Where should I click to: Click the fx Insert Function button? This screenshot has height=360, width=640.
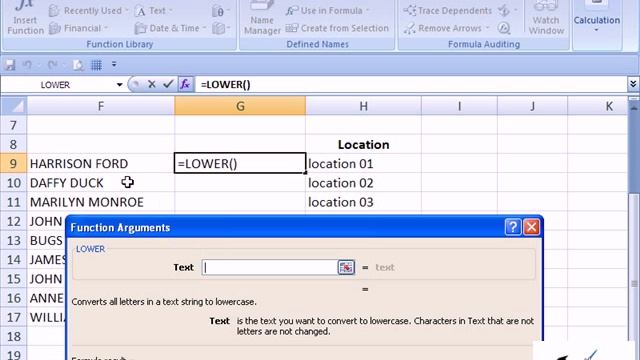click(185, 84)
